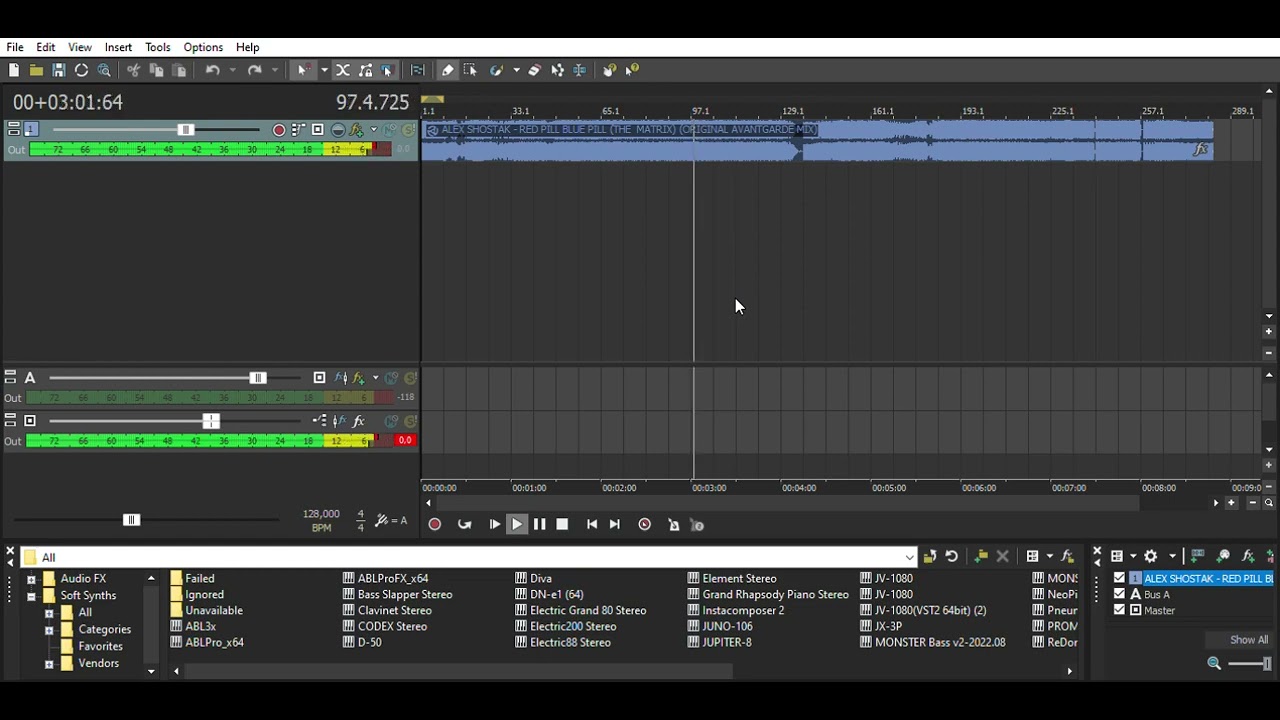This screenshot has height=720, width=1280.
Task: Open the File menu
Action: coord(15,47)
